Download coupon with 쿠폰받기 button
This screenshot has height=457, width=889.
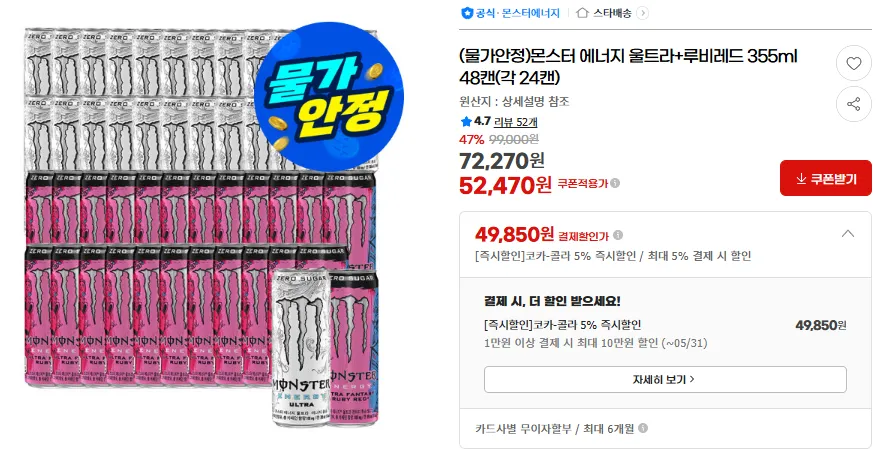pyautogui.click(x=825, y=179)
